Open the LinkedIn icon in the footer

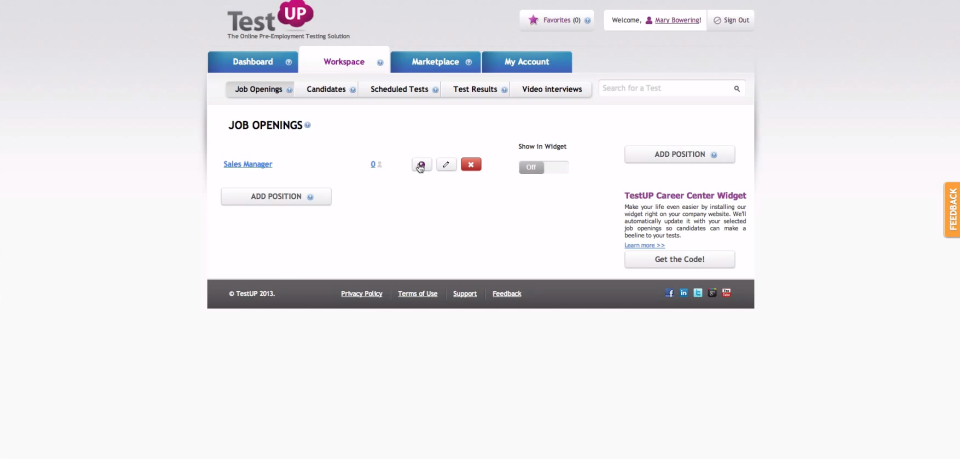[x=683, y=293]
